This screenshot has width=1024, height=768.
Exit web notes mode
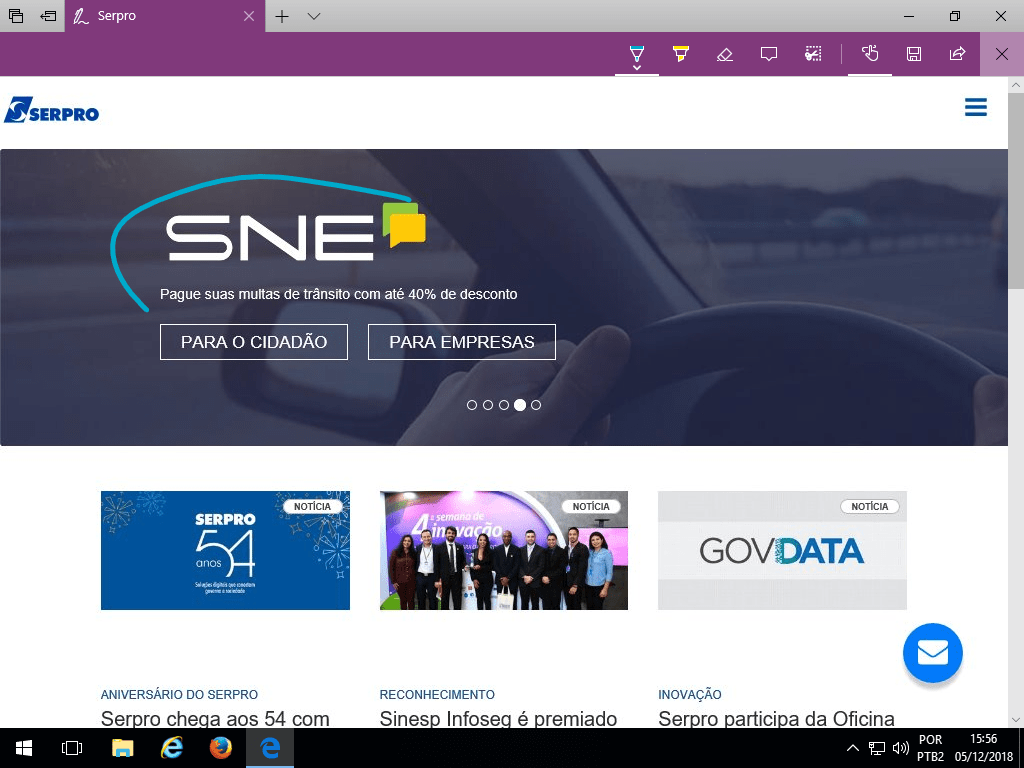point(1001,54)
